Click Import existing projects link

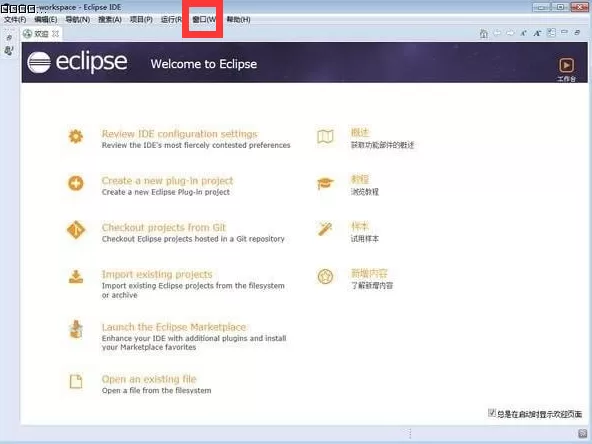click(157, 274)
